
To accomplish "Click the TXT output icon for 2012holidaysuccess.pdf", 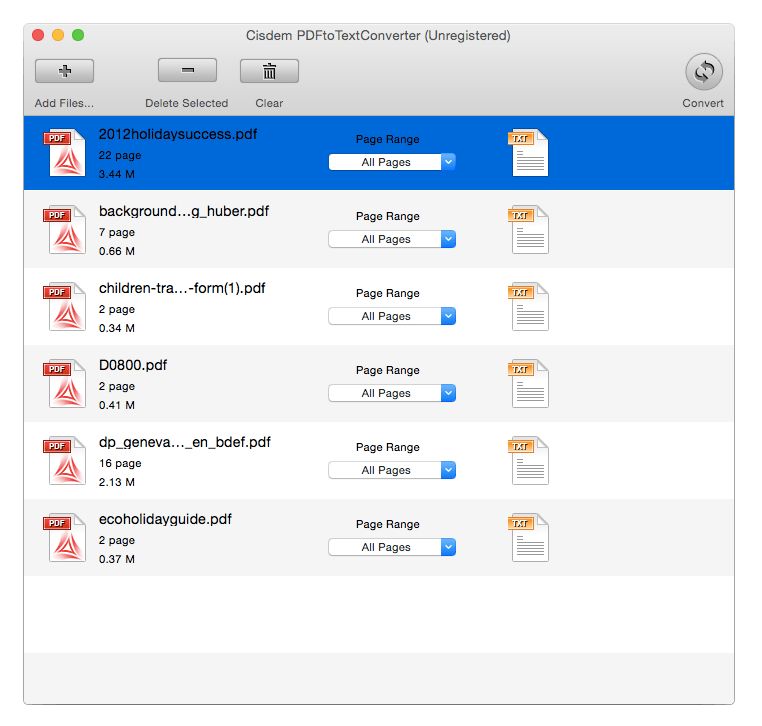I will point(529,153).
